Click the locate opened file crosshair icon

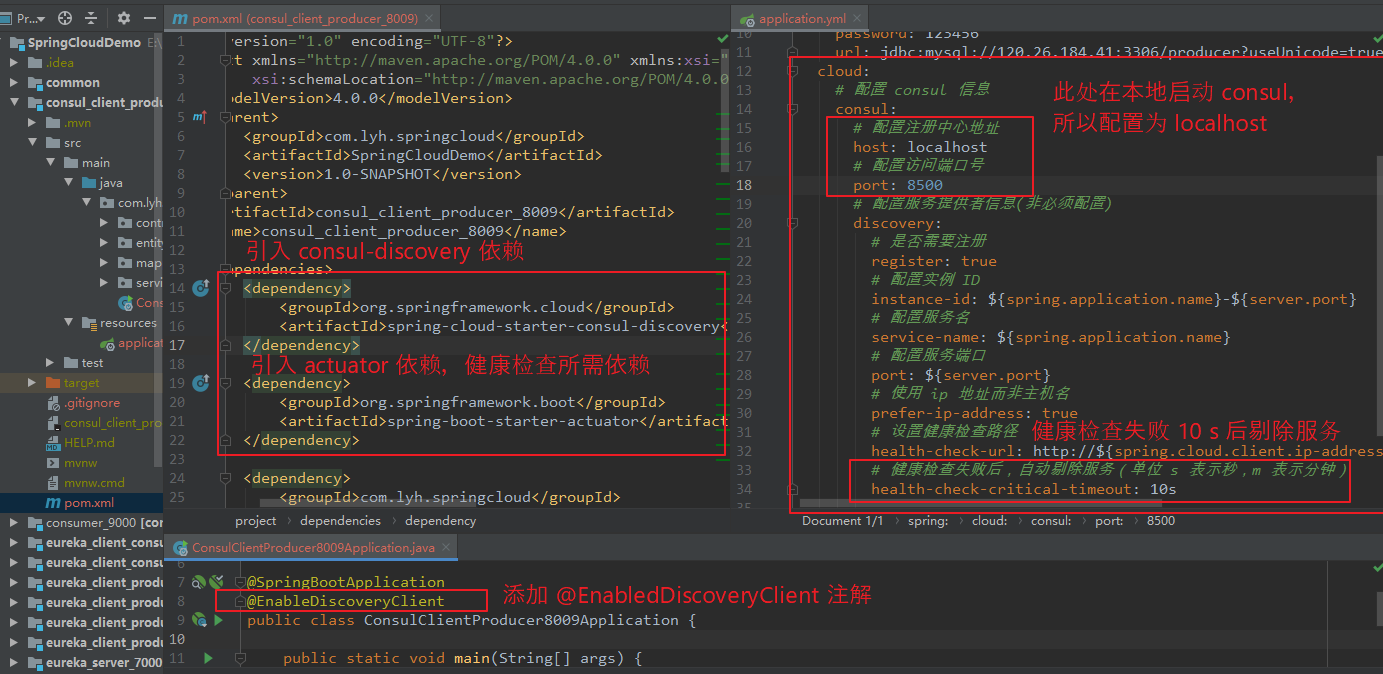click(x=65, y=18)
